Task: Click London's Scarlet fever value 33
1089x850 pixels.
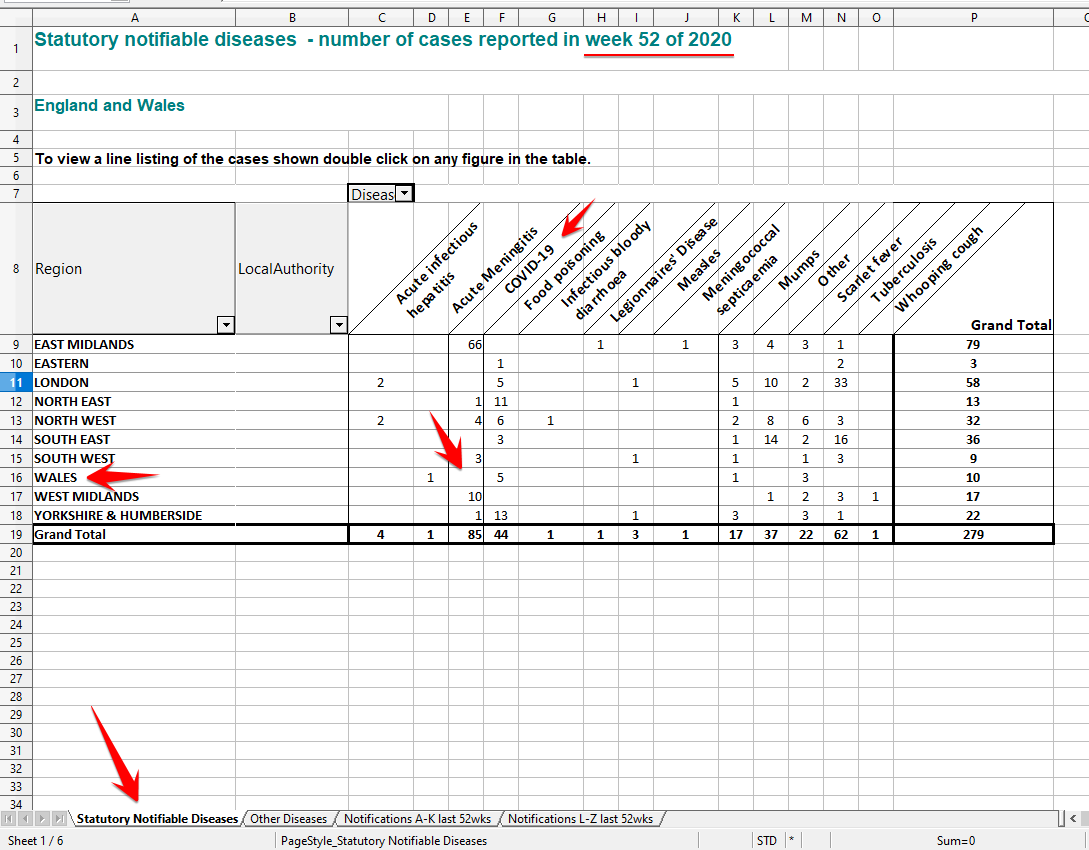Action: (x=840, y=383)
